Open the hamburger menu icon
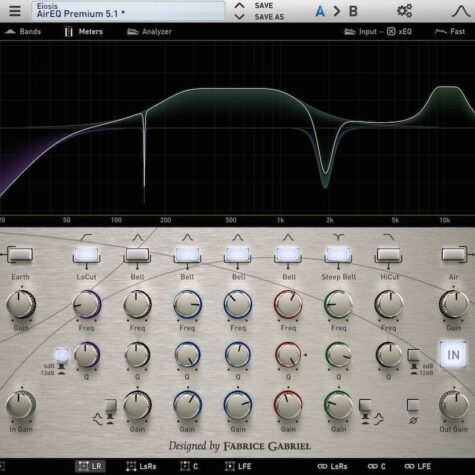Image resolution: width=475 pixels, height=475 pixels. [15, 10]
